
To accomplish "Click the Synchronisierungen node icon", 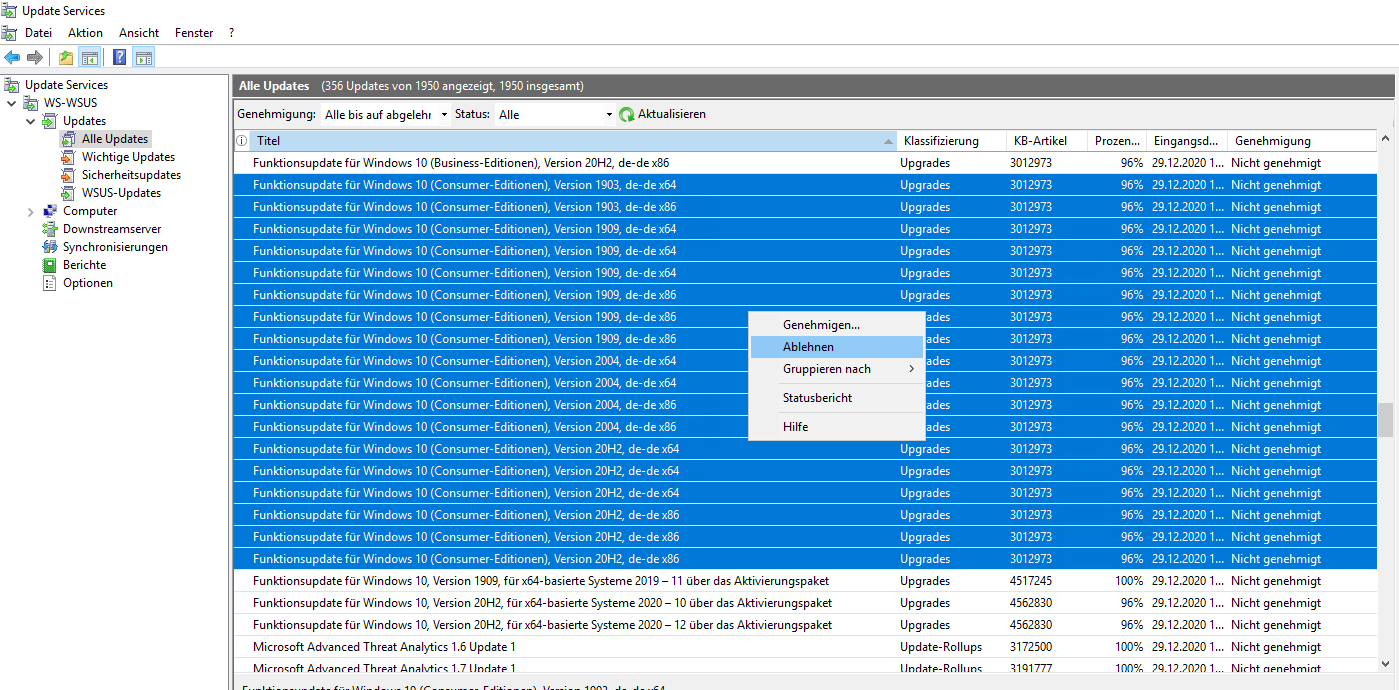I will point(50,247).
